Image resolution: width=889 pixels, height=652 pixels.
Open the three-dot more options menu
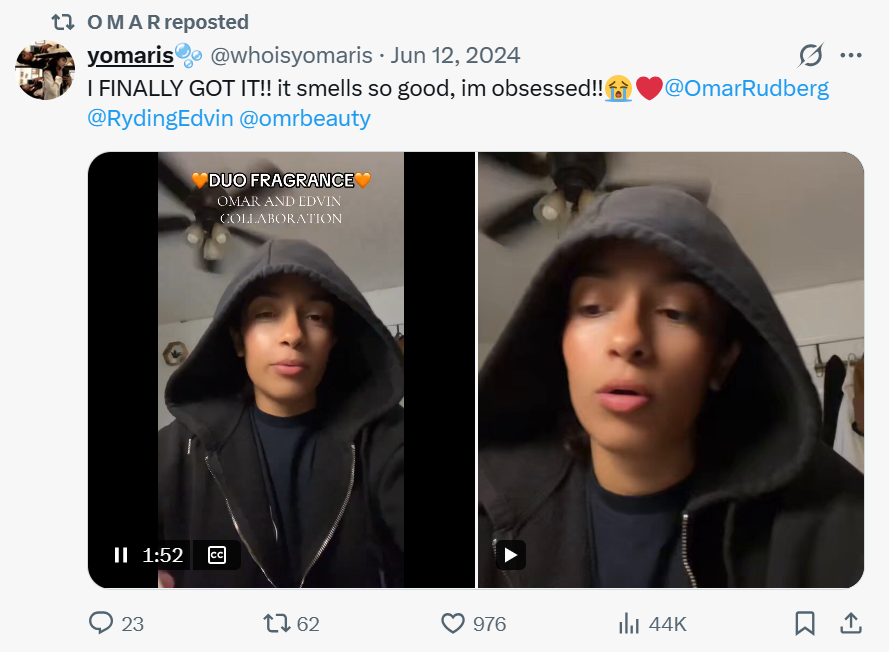click(x=851, y=55)
